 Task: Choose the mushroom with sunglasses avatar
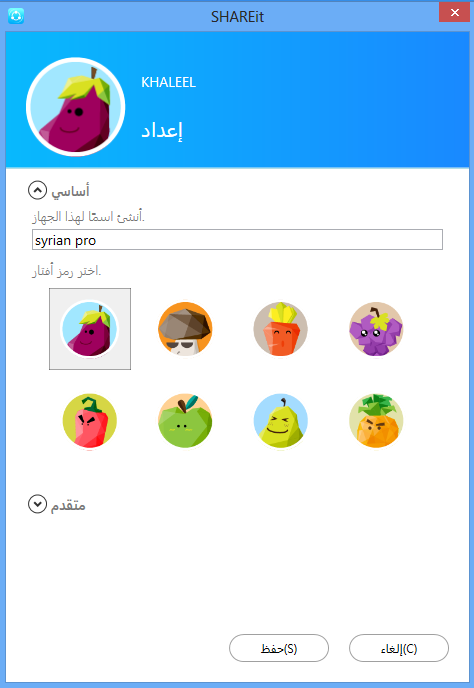coord(185,328)
